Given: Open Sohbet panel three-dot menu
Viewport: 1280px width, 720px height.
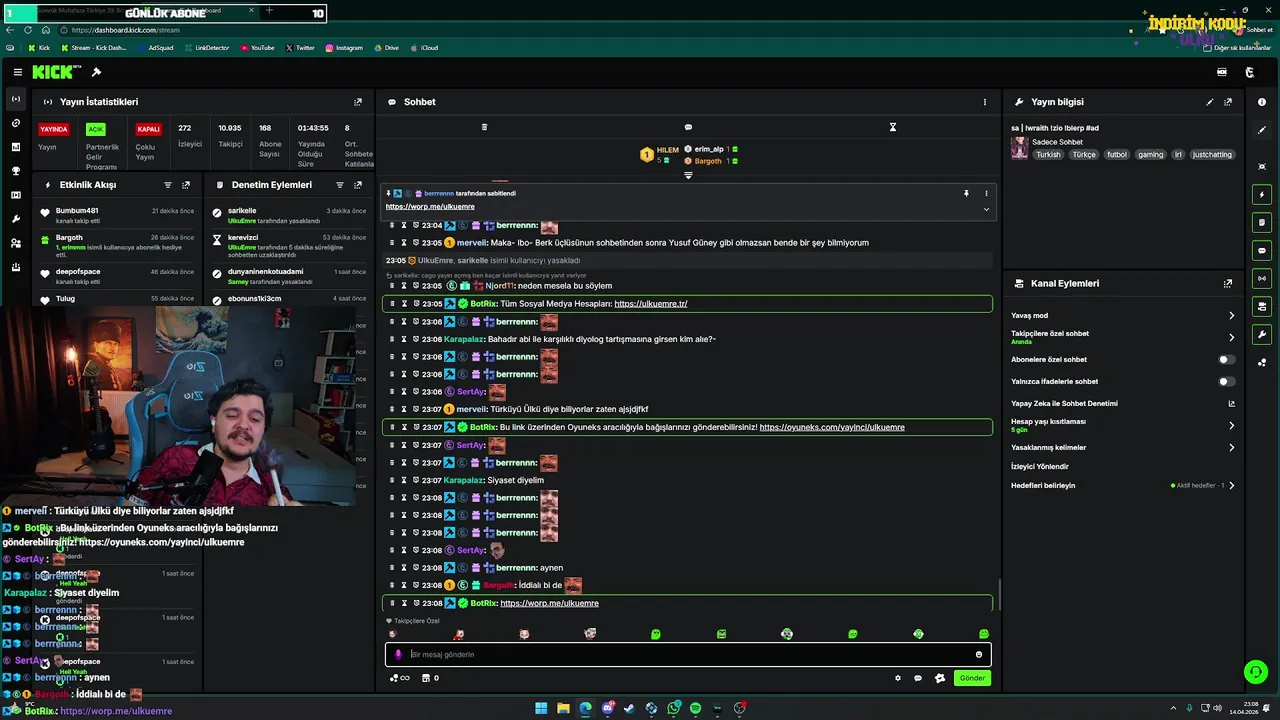Looking at the screenshot, I should tap(984, 102).
